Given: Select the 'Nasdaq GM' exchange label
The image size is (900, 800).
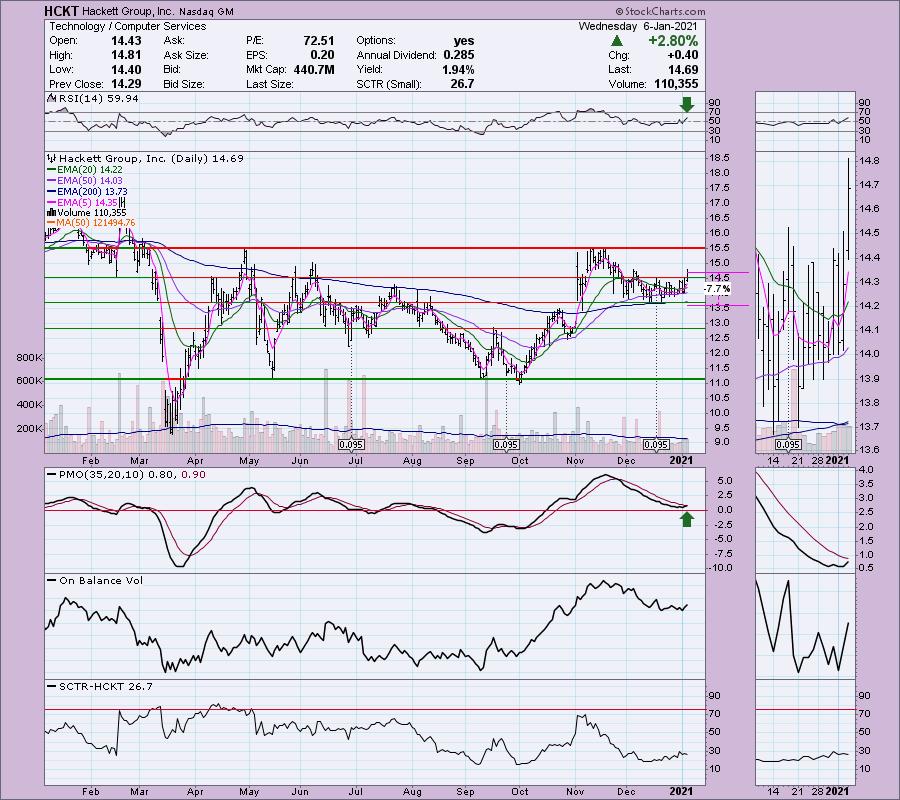Looking at the screenshot, I should click(207, 11).
